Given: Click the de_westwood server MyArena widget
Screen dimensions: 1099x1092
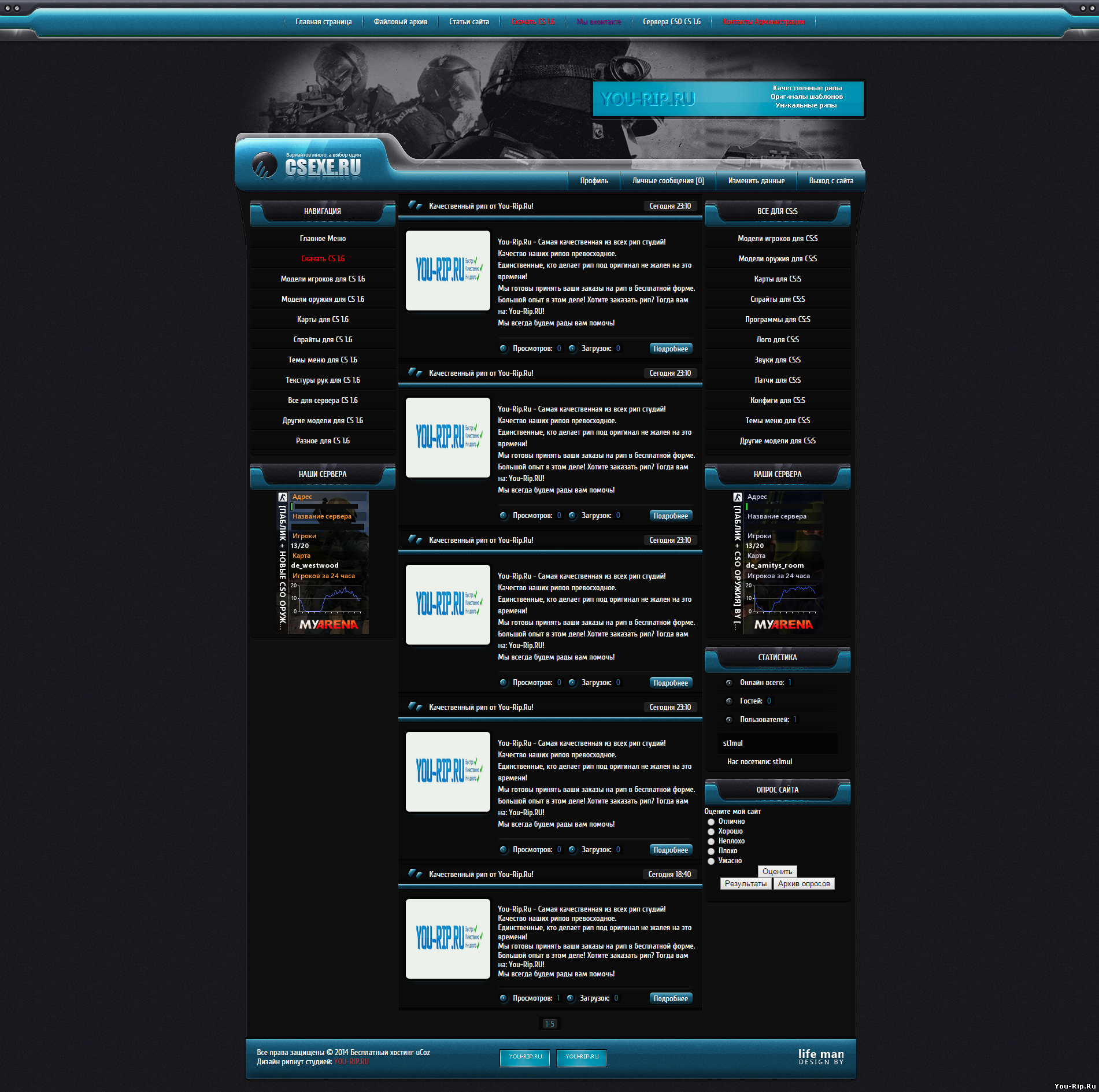Looking at the screenshot, I should coord(323,562).
